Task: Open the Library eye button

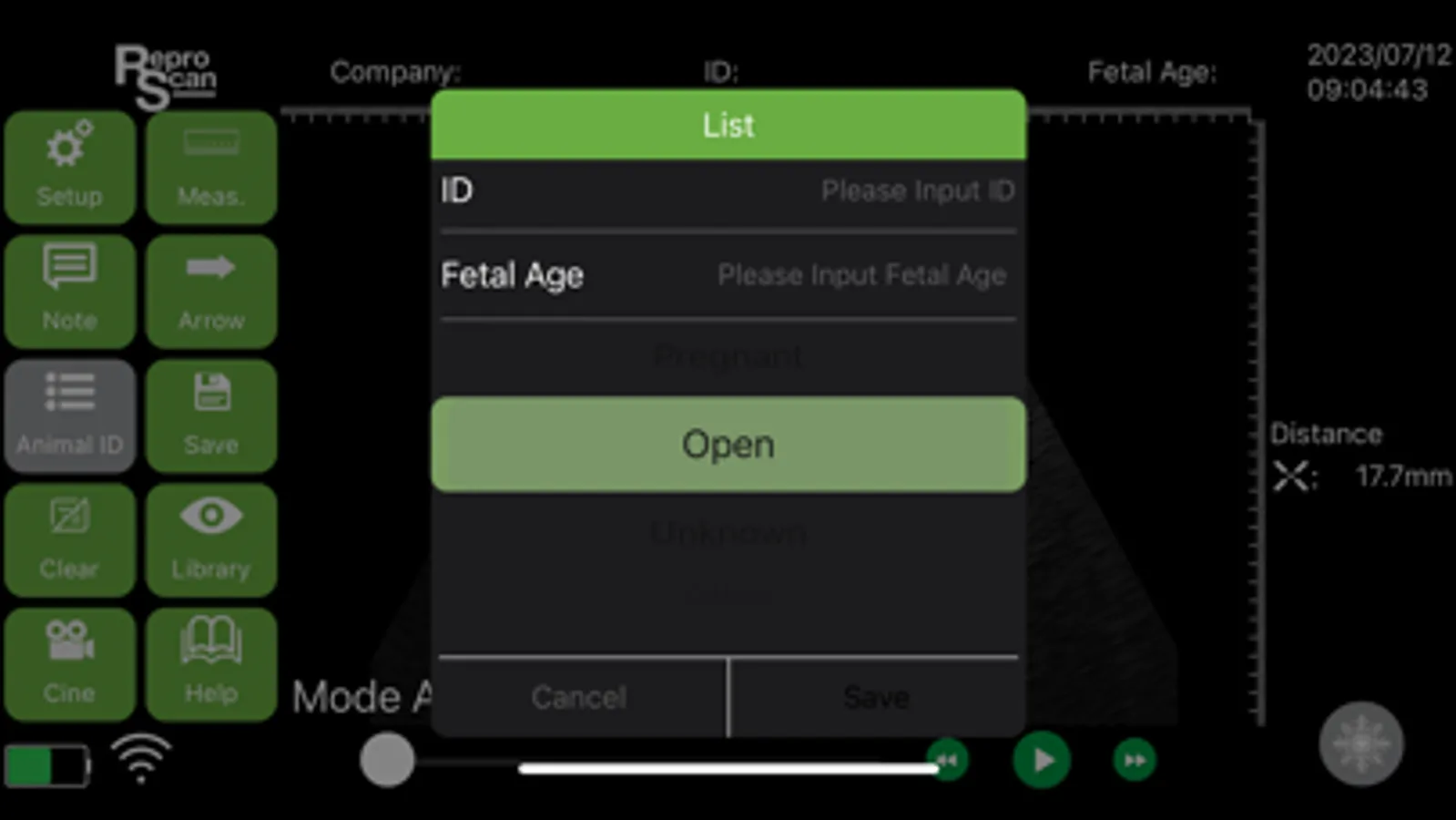Action: 211,539
